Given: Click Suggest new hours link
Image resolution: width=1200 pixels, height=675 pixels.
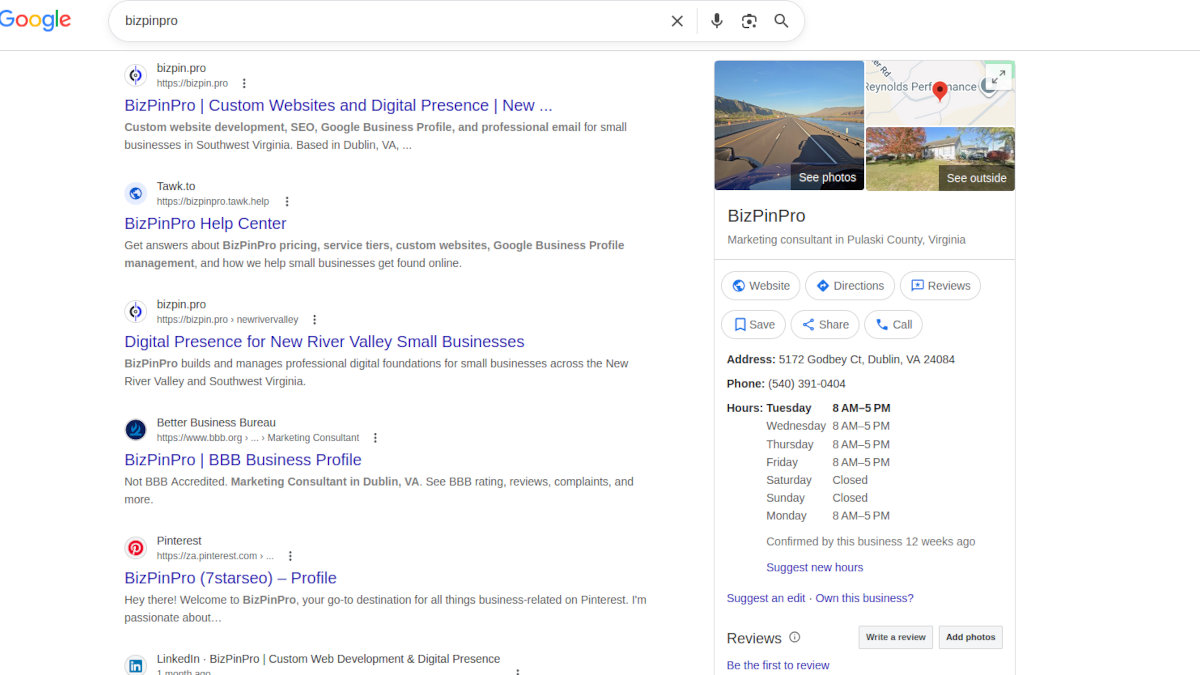Looking at the screenshot, I should click(814, 567).
